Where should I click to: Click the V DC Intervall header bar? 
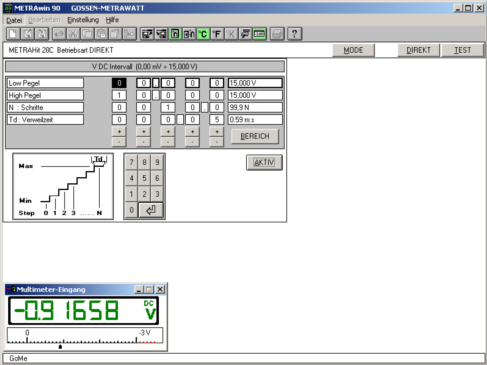click(145, 67)
